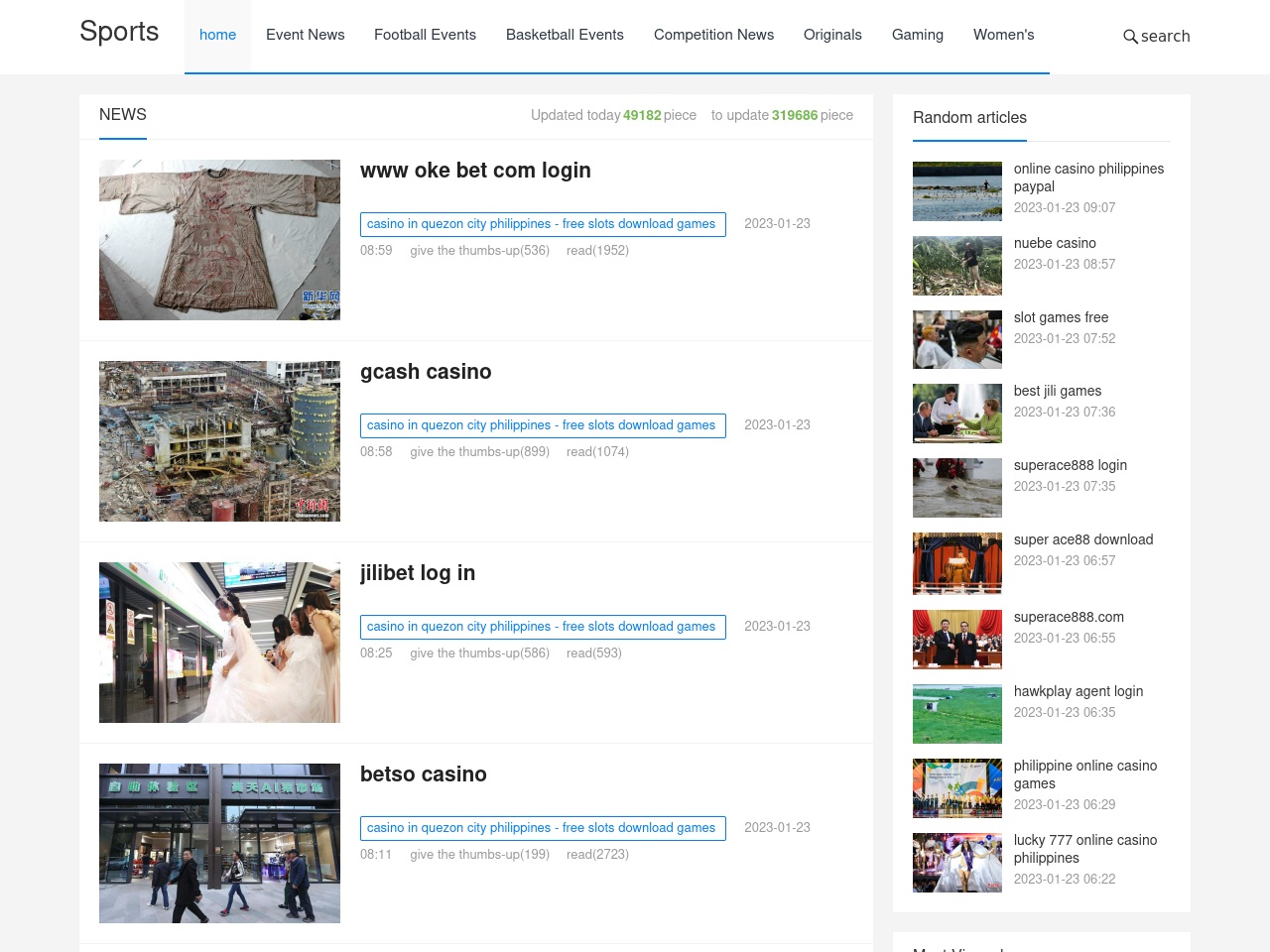1270x952 pixels.
Task: Click the 'read(1952)' count
Action: (x=597, y=251)
